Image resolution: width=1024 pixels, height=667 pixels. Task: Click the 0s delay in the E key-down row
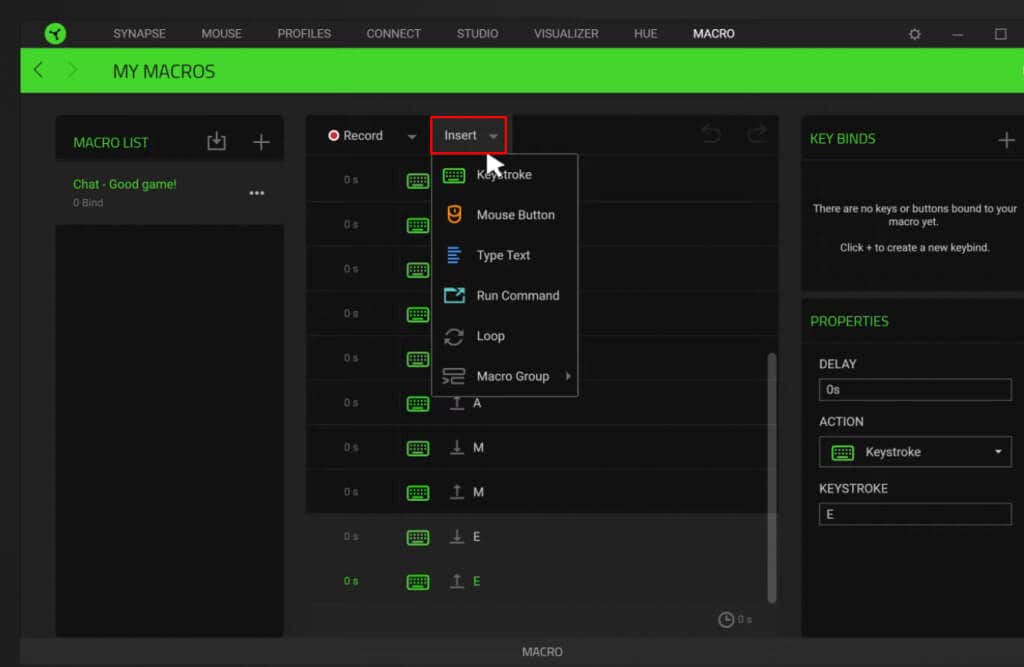351,536
